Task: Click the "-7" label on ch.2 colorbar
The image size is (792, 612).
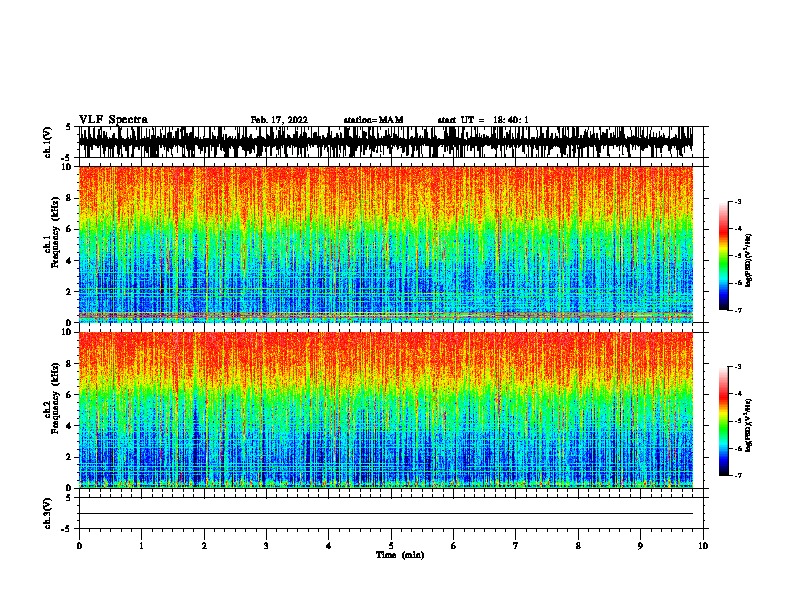Action: (737, 475)
